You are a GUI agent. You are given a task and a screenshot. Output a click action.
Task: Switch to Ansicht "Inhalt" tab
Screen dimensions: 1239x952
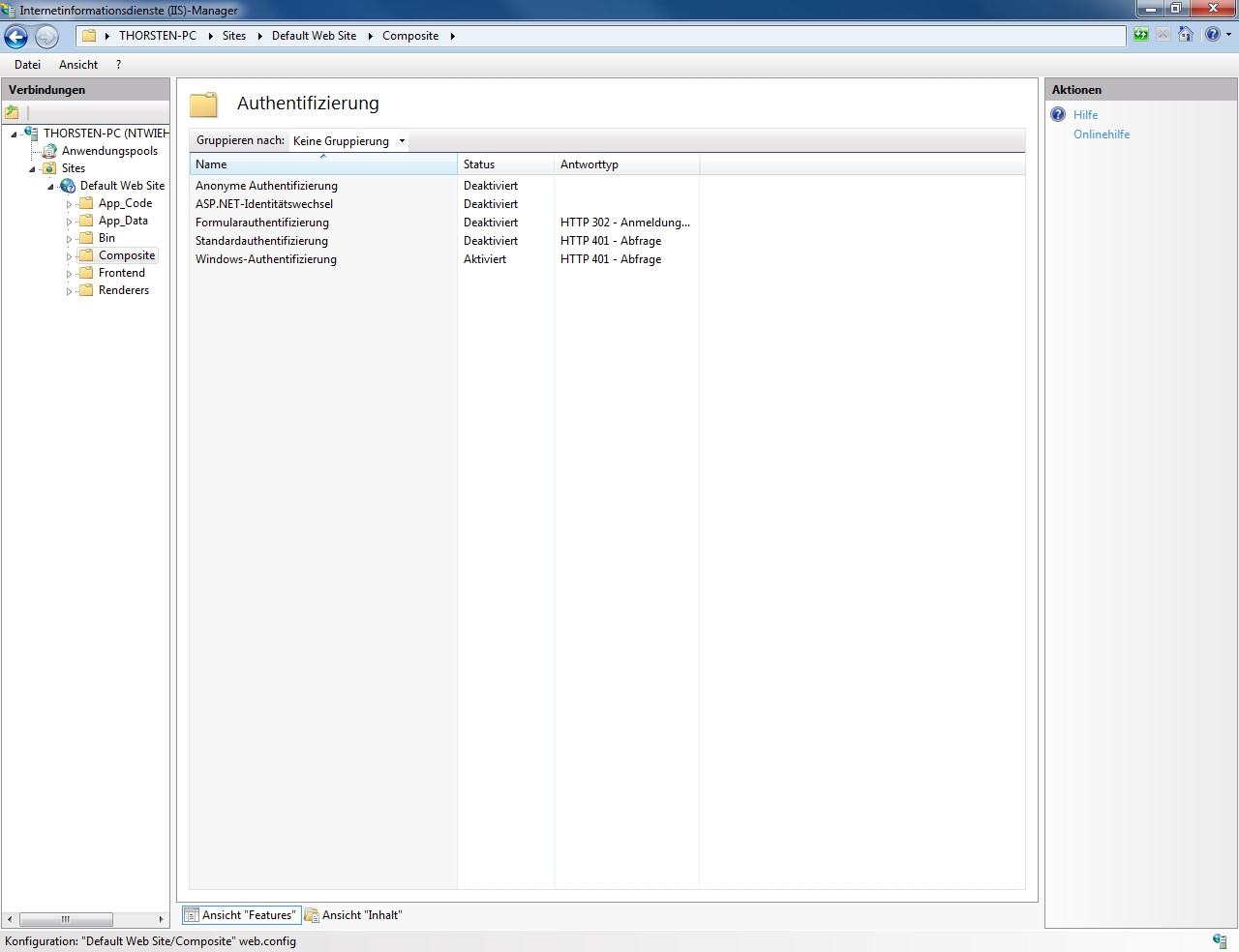point(354,915)
